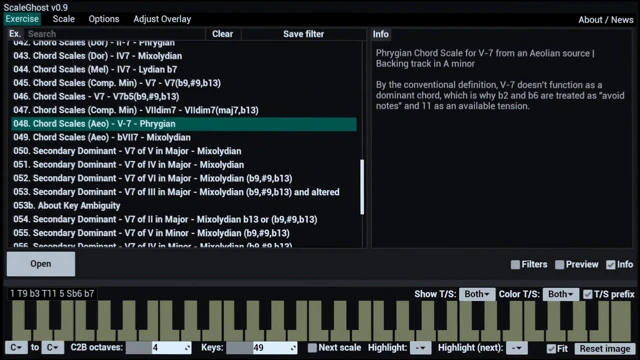This screenshot has height=360, width=640.
Task: Click the Open button
Action: pos(41,264)
